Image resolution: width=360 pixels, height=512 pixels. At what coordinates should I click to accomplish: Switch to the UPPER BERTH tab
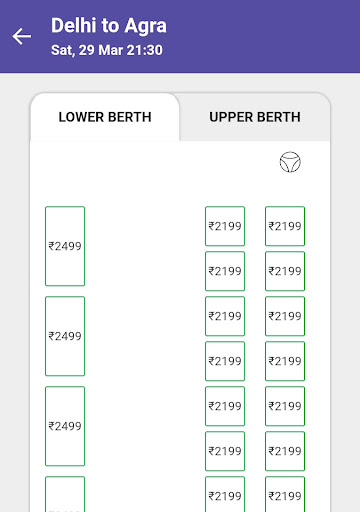(x=255, y=117)
